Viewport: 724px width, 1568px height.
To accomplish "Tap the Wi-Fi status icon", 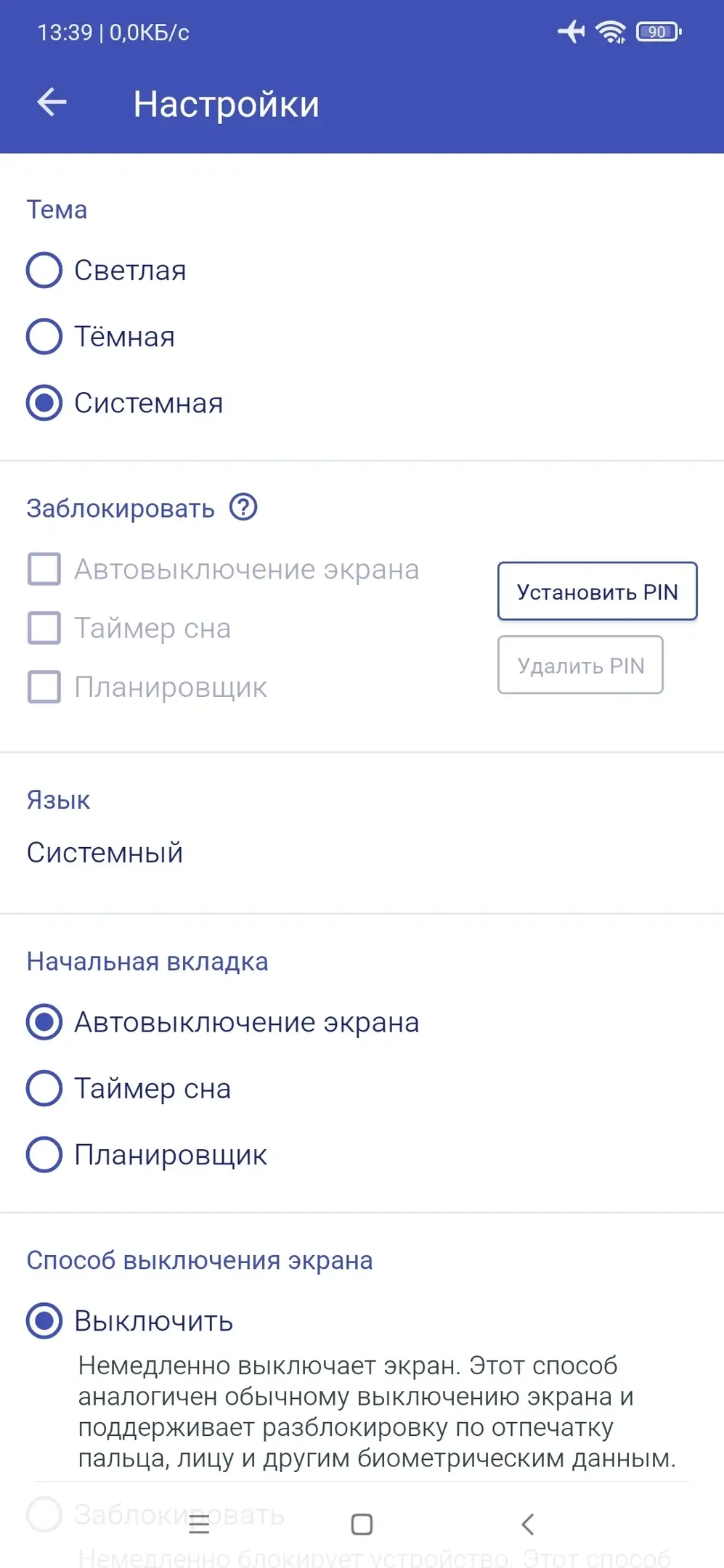I will [x=611, y=32].
